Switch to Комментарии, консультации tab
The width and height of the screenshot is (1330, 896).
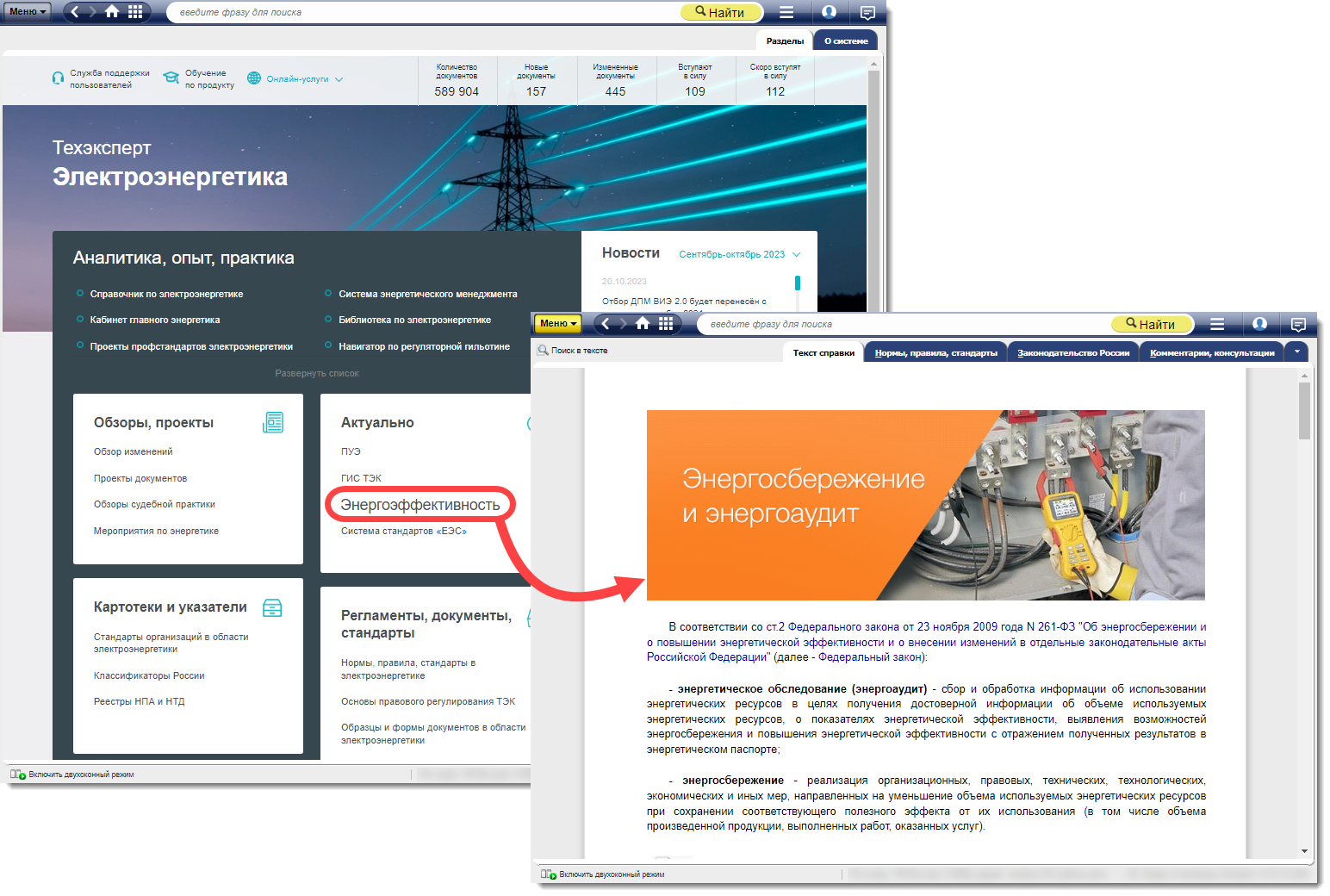click(x=1212, y=352)
